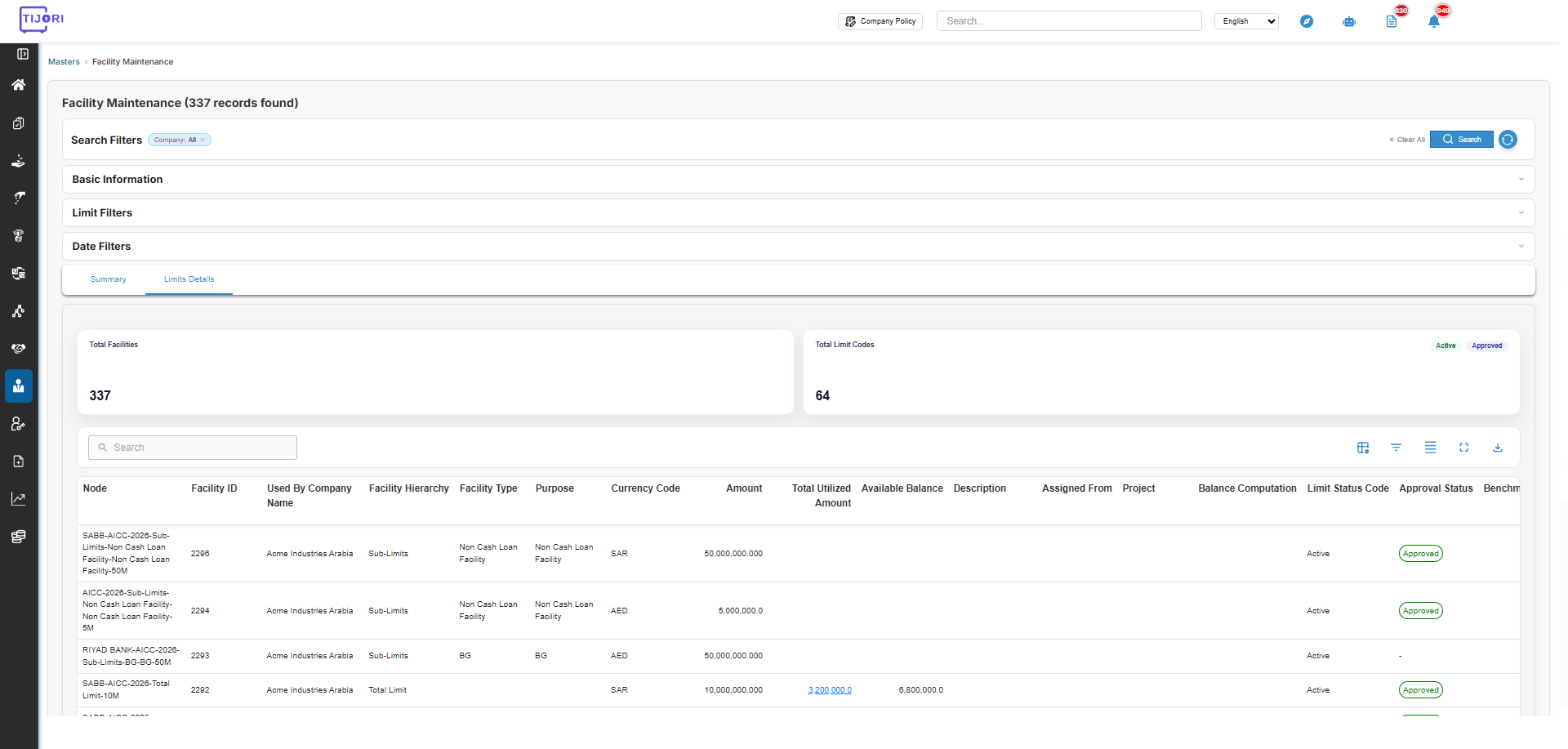The width and height of the screenshot is (1568, 749).
Task: Open the clipboard checklist sidebar icon
Action: pos(18,123)
